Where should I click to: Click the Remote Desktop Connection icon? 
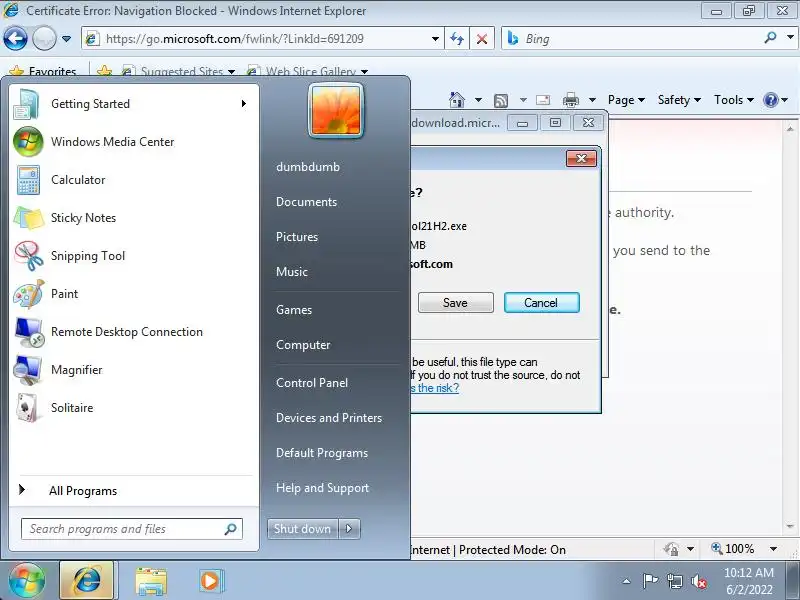coord(29,332)
